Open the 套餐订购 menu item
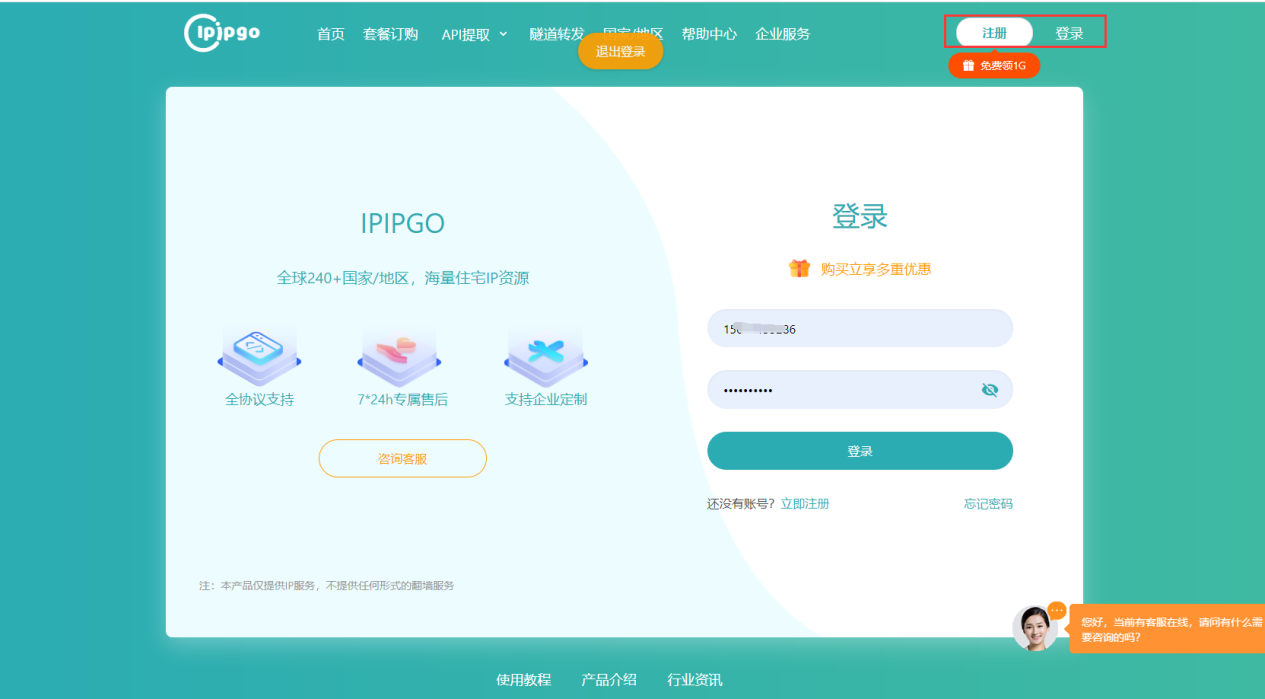The height and width of the screenshot is (699, 1265). pos(391,34)
